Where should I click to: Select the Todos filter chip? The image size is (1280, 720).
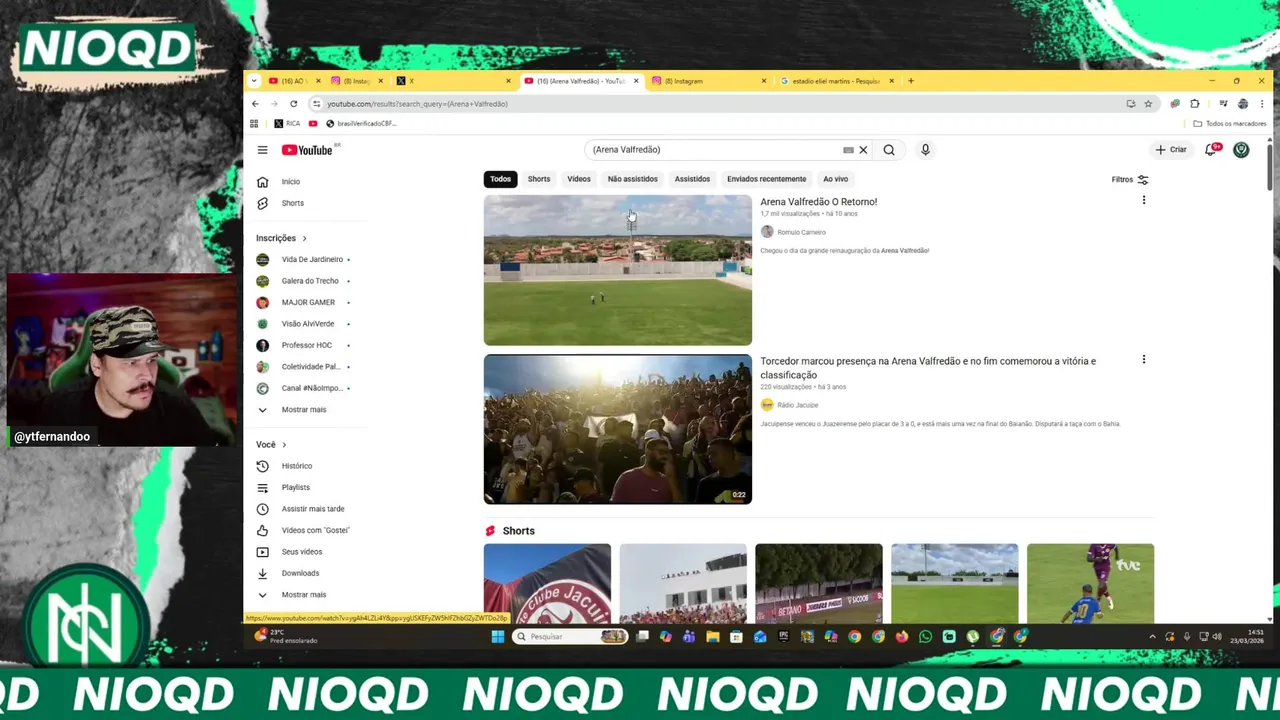click(500, 179)
